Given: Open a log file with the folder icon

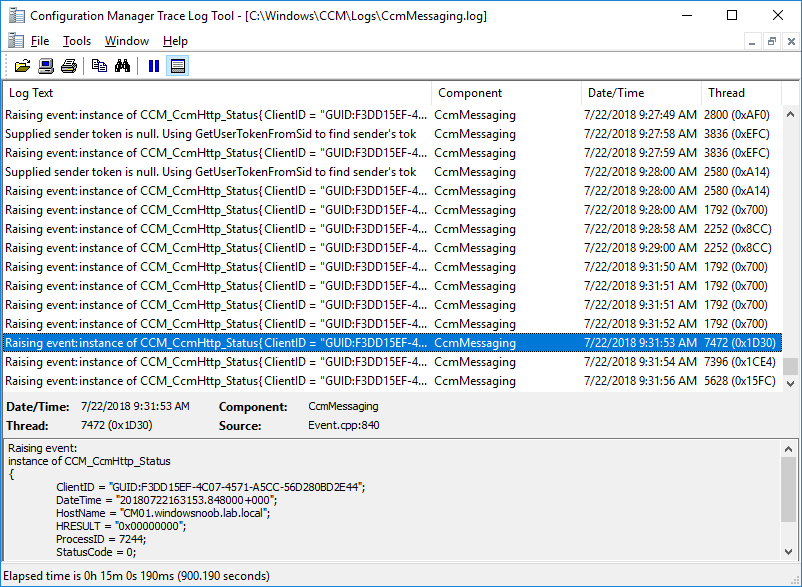Looking at the screenshot, I should tap(23, 66).
